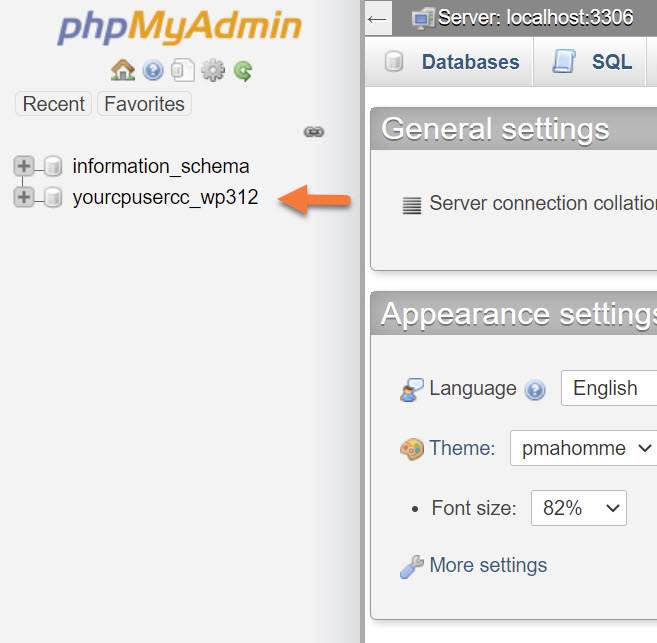Open the Language dropdown showing English
657x643 pixels.
(608, 388)
